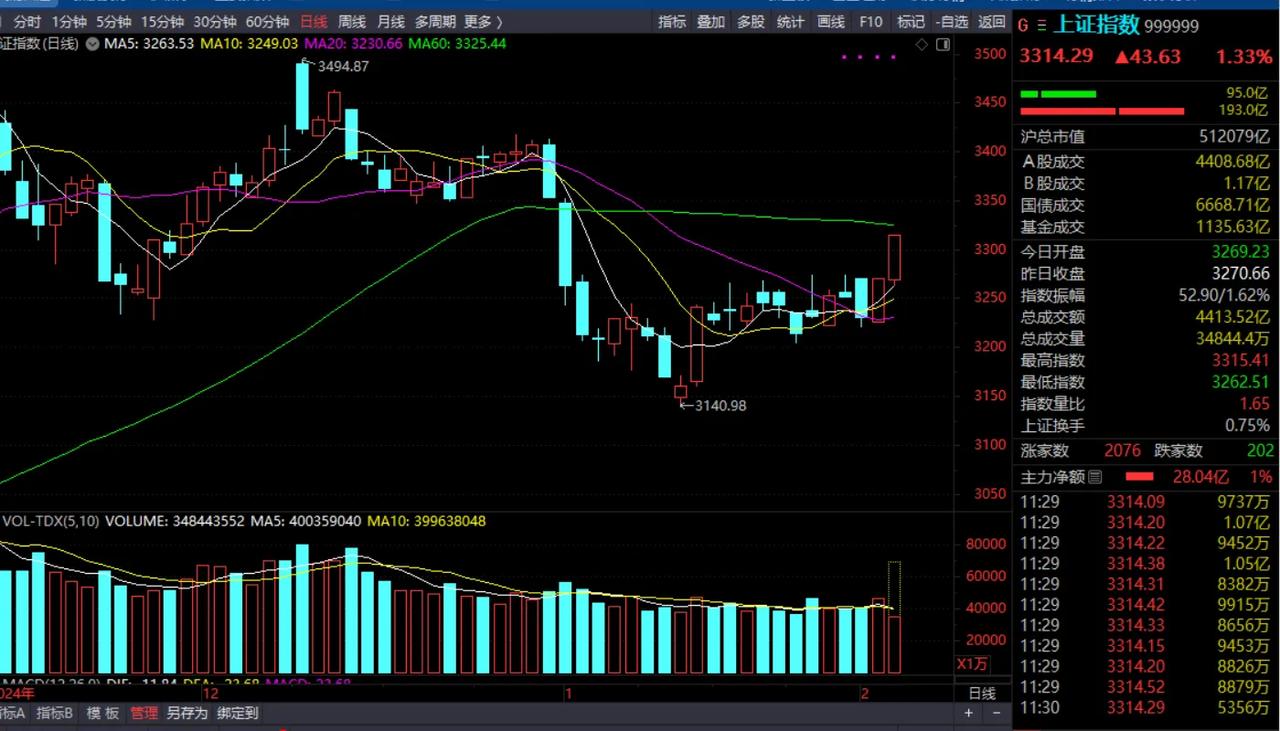Click the 指数振幅 52.90/1.62% row
The height and width of the screenshot is (731, 1280).
[x=1145, y=295]
